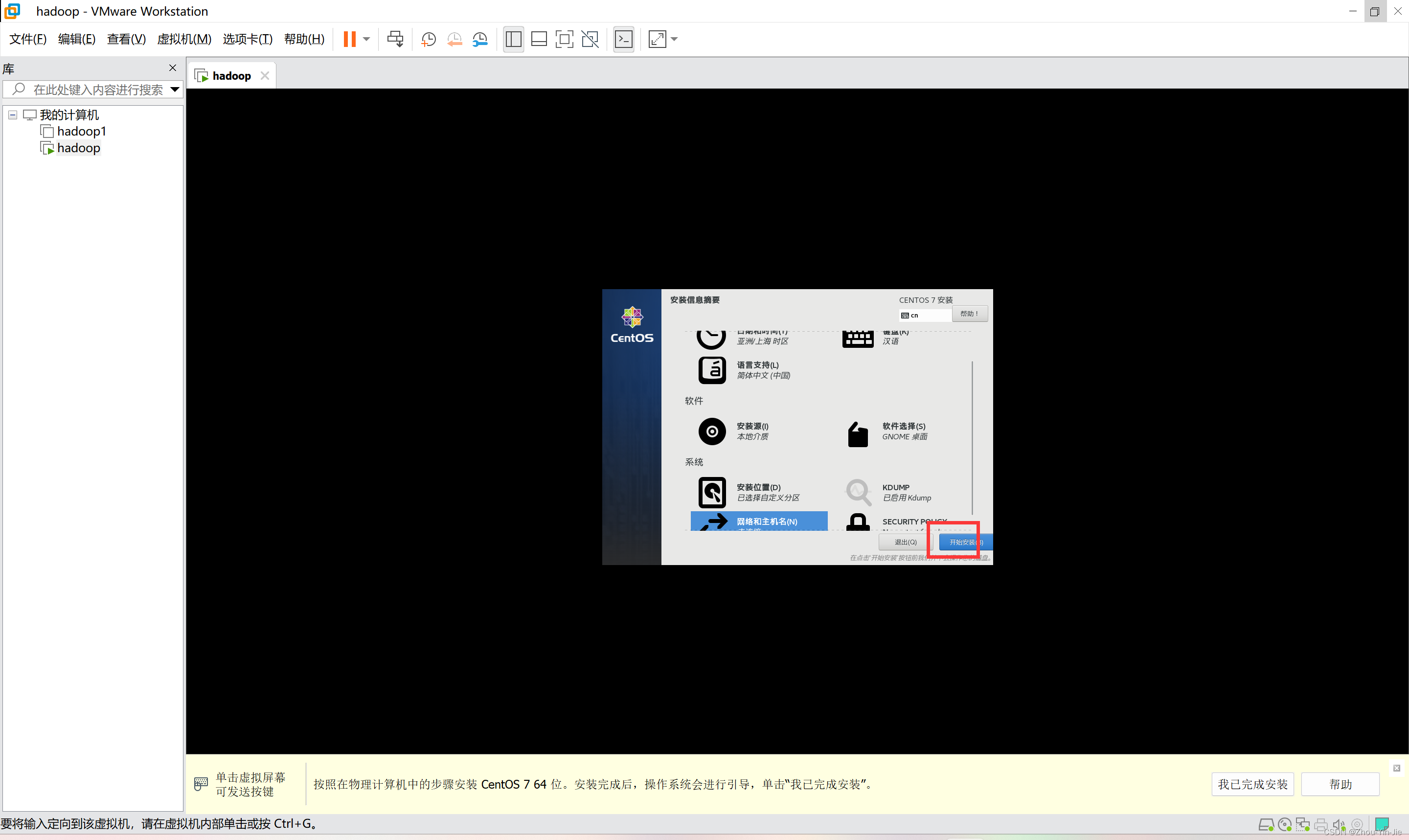
Task: Collapse the 我的计算机 tree node
Action: 12,115
